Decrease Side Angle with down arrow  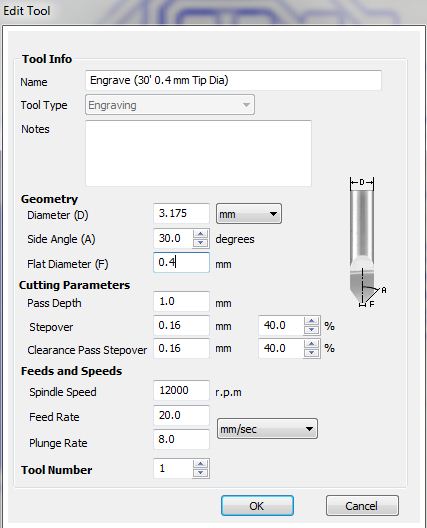(201, 242)
